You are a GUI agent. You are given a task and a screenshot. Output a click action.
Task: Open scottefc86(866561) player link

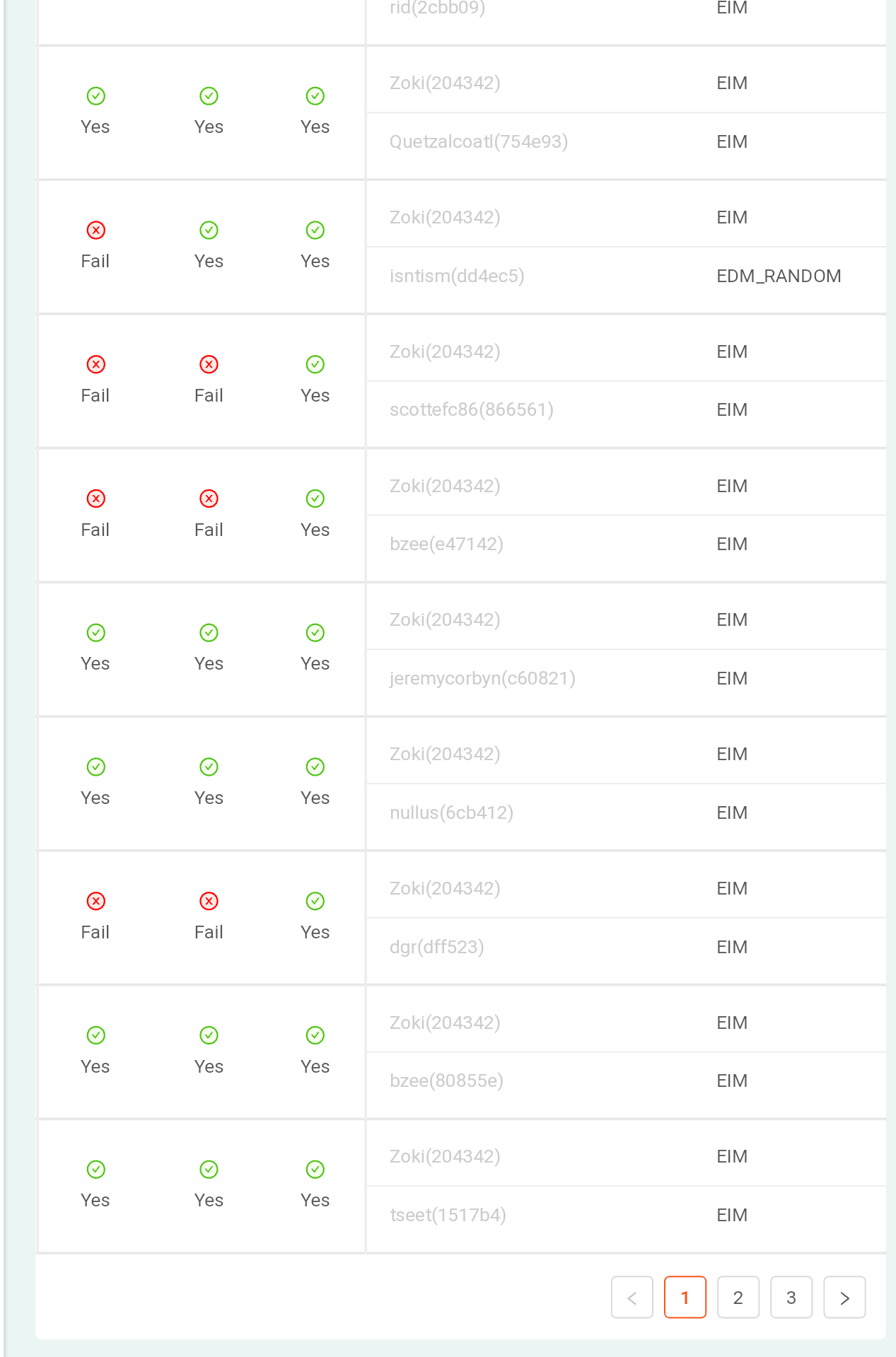(x=471, y=410)
